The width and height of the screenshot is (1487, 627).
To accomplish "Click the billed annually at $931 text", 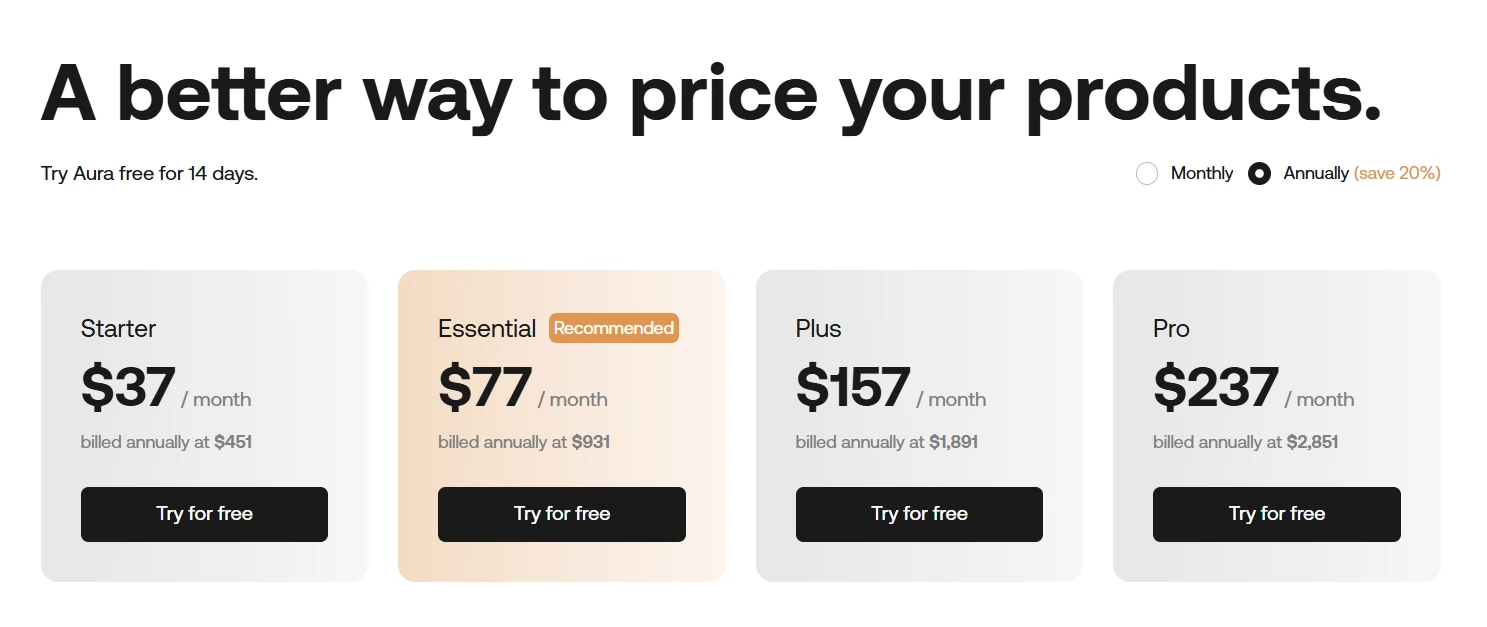I will (524, 441).
